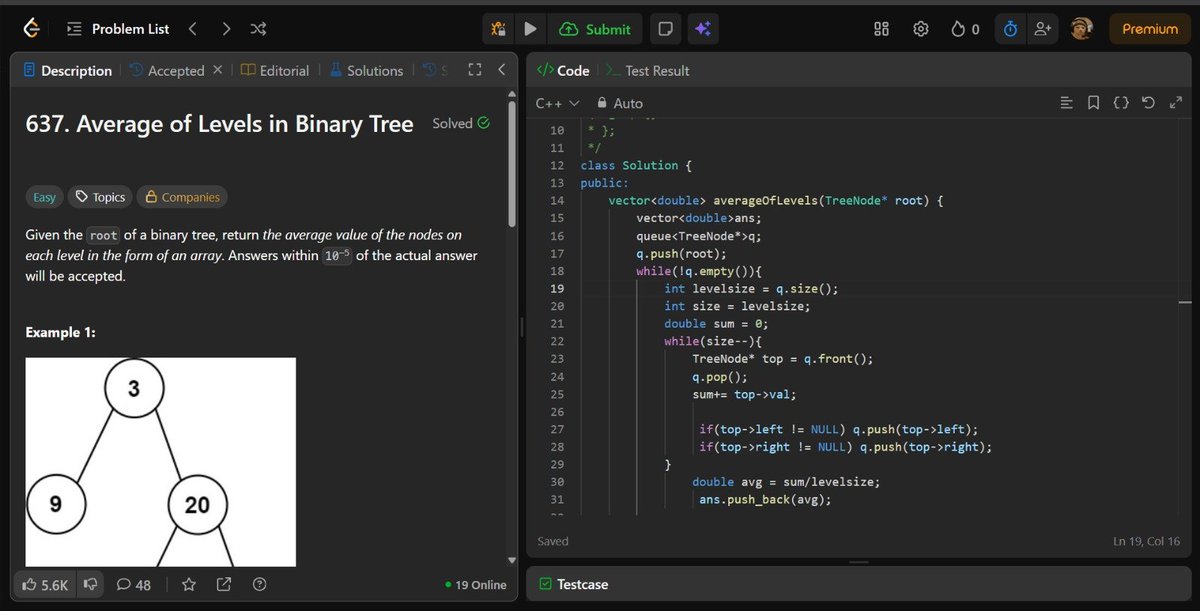Reset code with the undo arrow icon
Viewport: 1200px width, 611px height.
point(1148,103)
